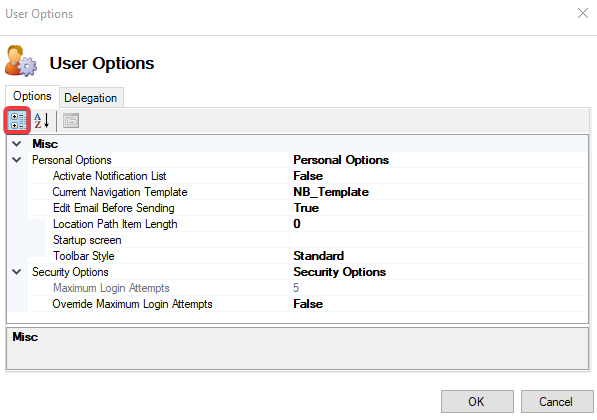Select the Current Navigation Template value NB_Template
The image size is (597, 420).
coord(439,192)
